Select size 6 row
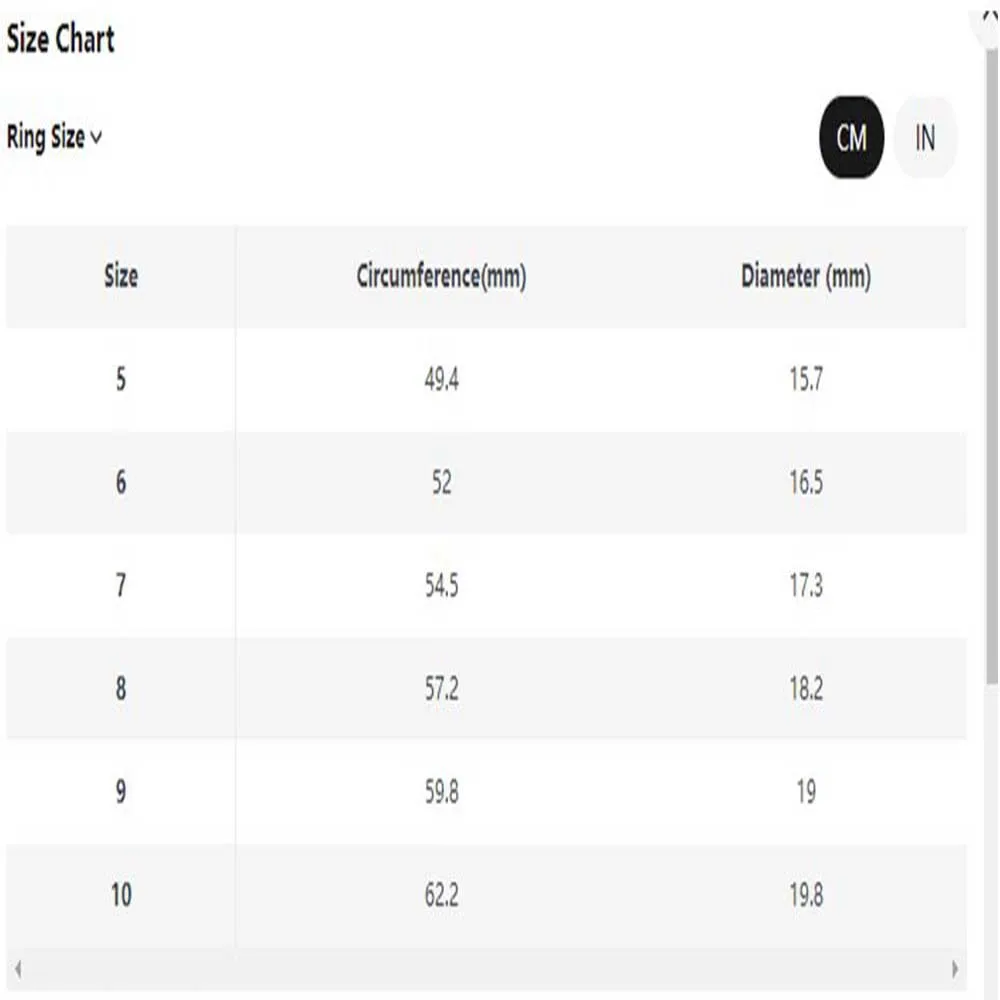This screenshot has height=1000, width=1000. 487,483
